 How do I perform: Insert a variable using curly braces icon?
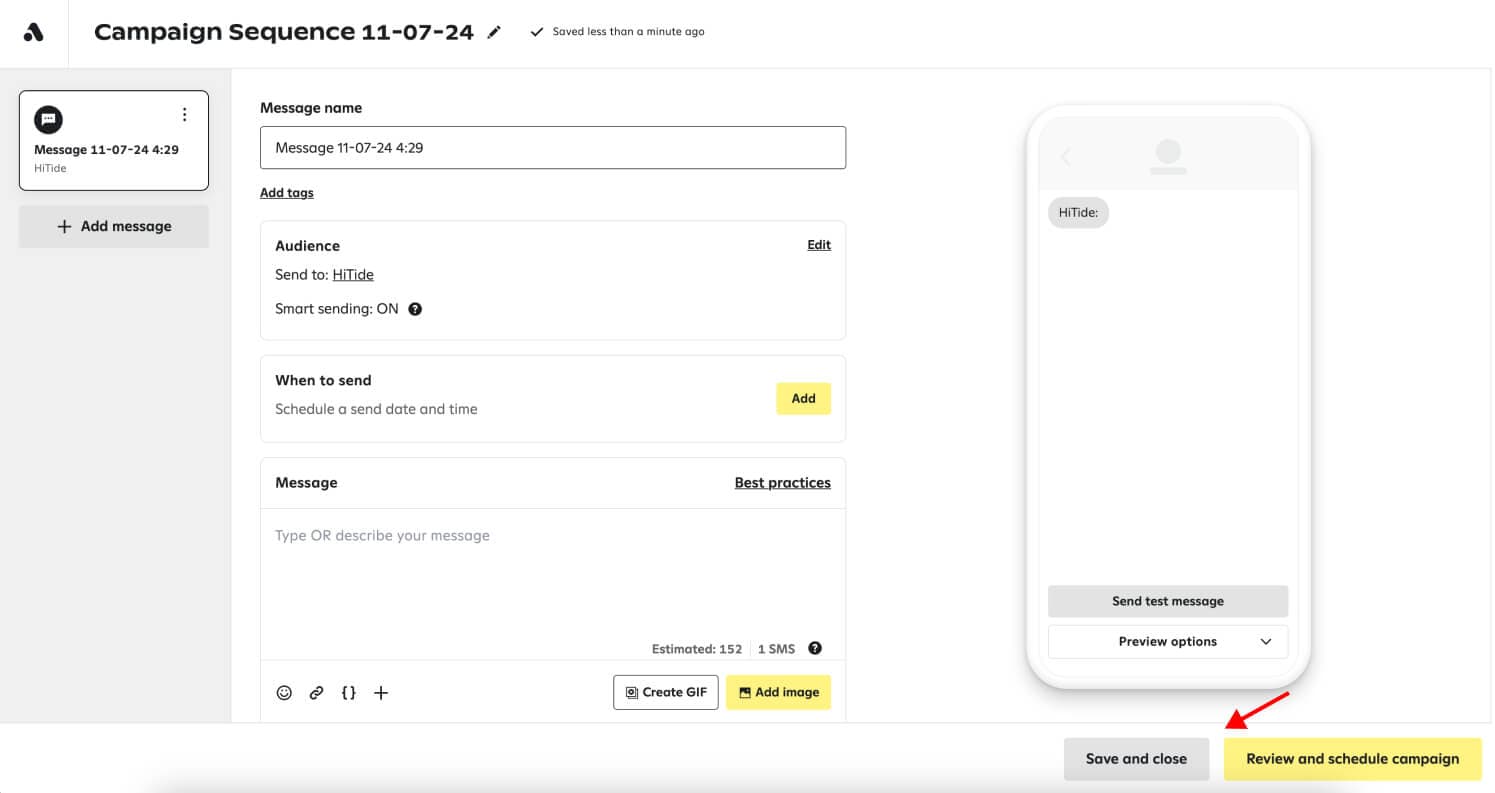(x=348, y=692)
